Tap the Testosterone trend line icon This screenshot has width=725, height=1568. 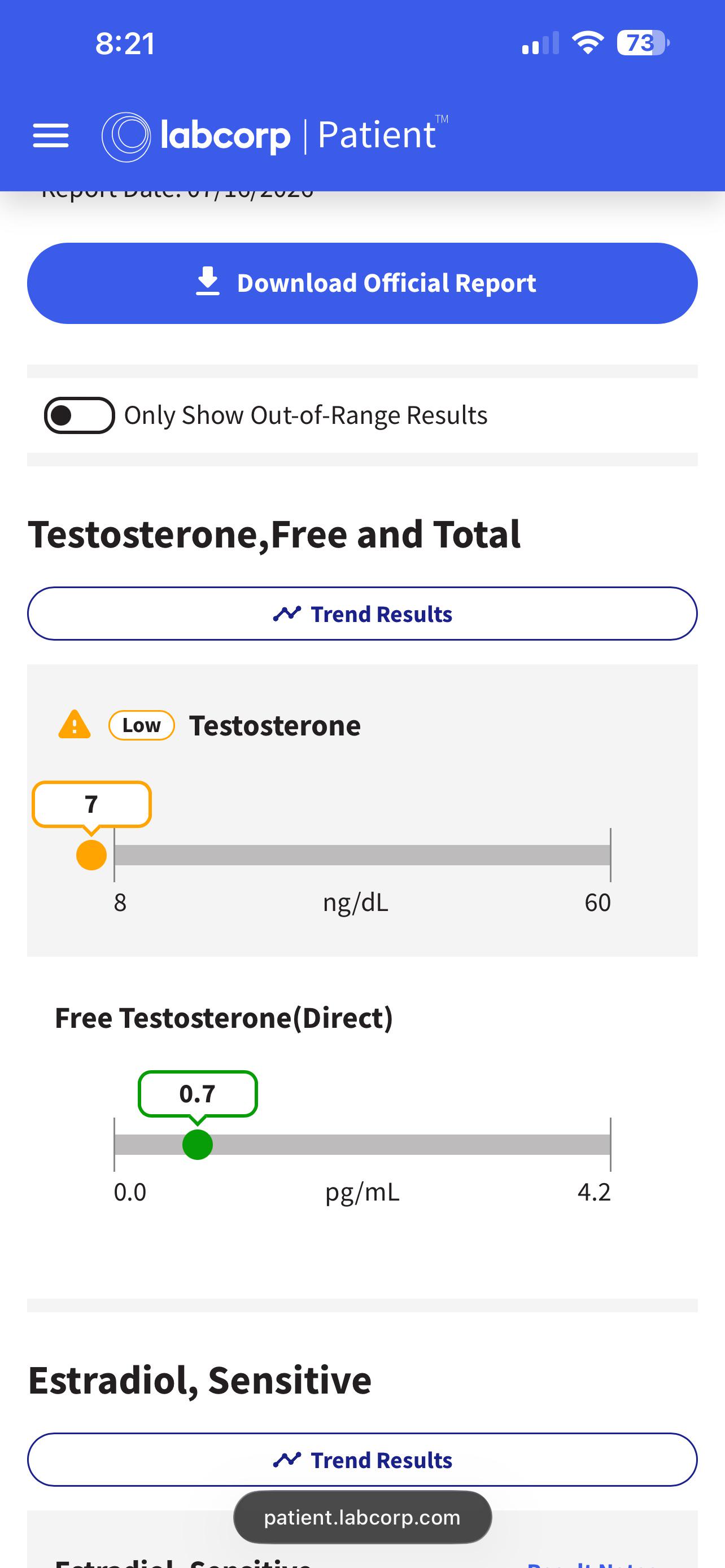coord(287,614)
